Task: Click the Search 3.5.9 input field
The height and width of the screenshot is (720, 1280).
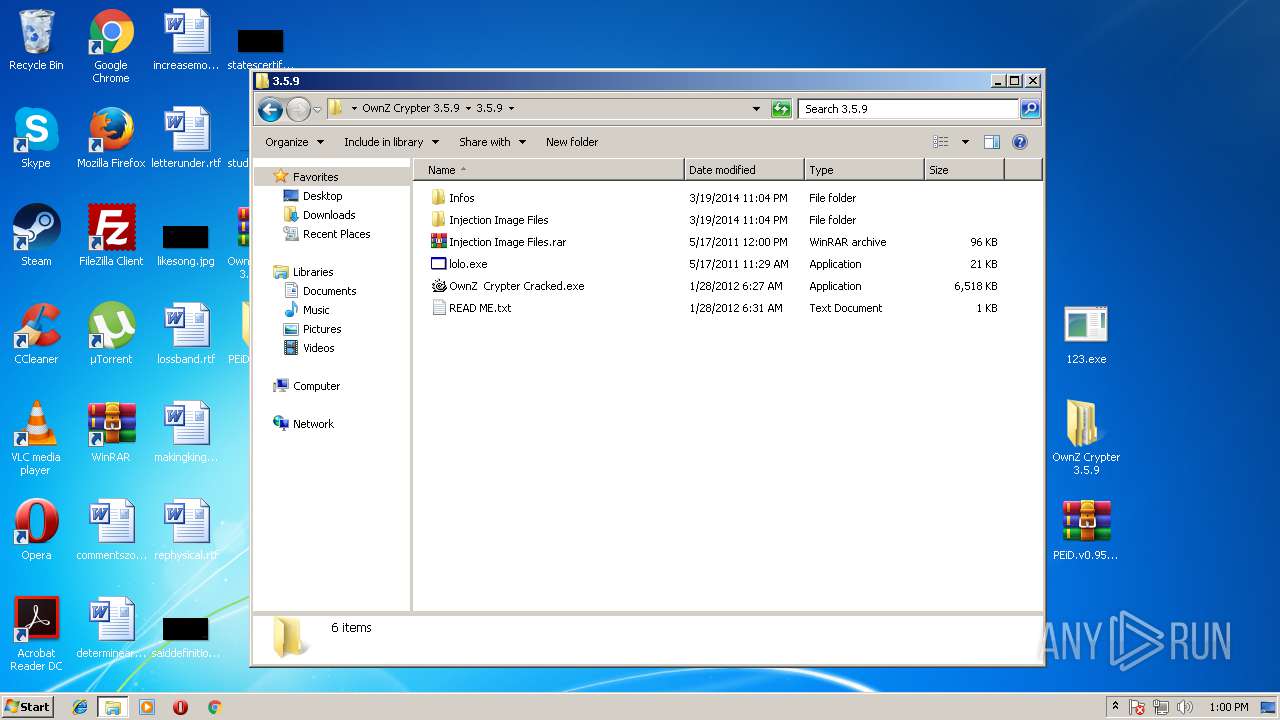Action: click(908, 109)
